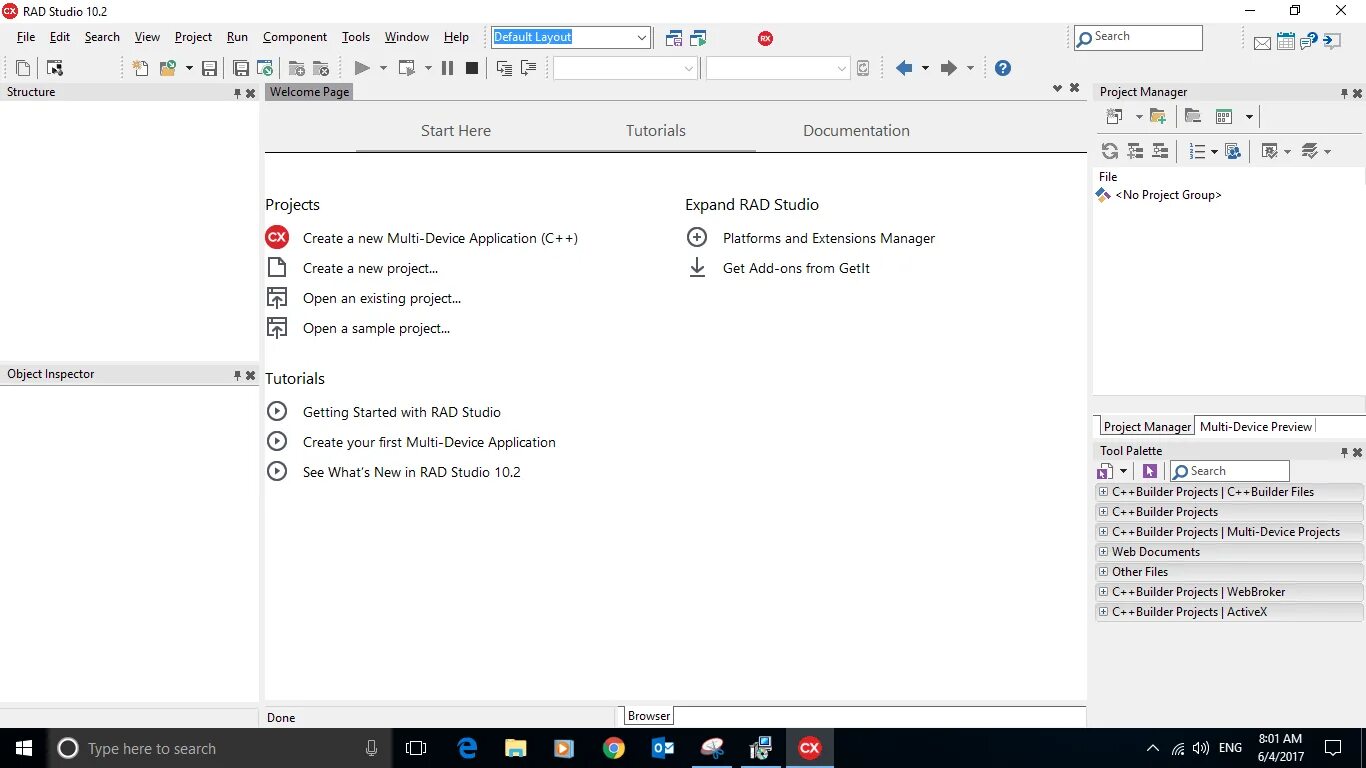The height and width of the screenshot is (768, 1366).
Task: Toggle the Project Manager panel pin
Action: point(1344,93)
